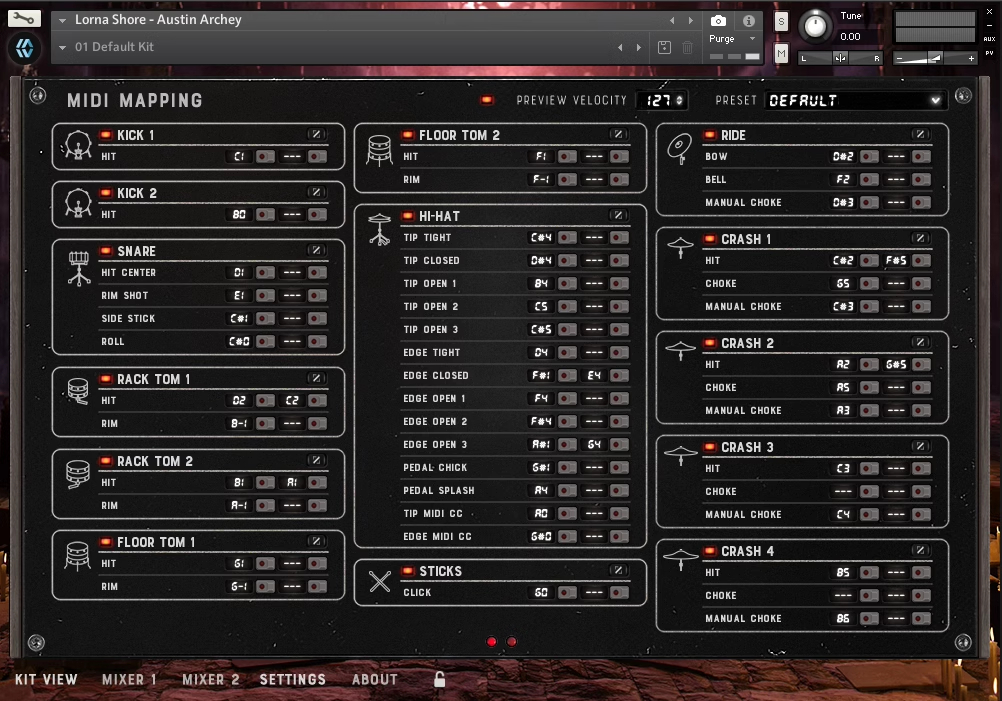Click the Crash 1 Hit F#5 note
This screenshot has width=1002, height=701.
click(896, 261)
